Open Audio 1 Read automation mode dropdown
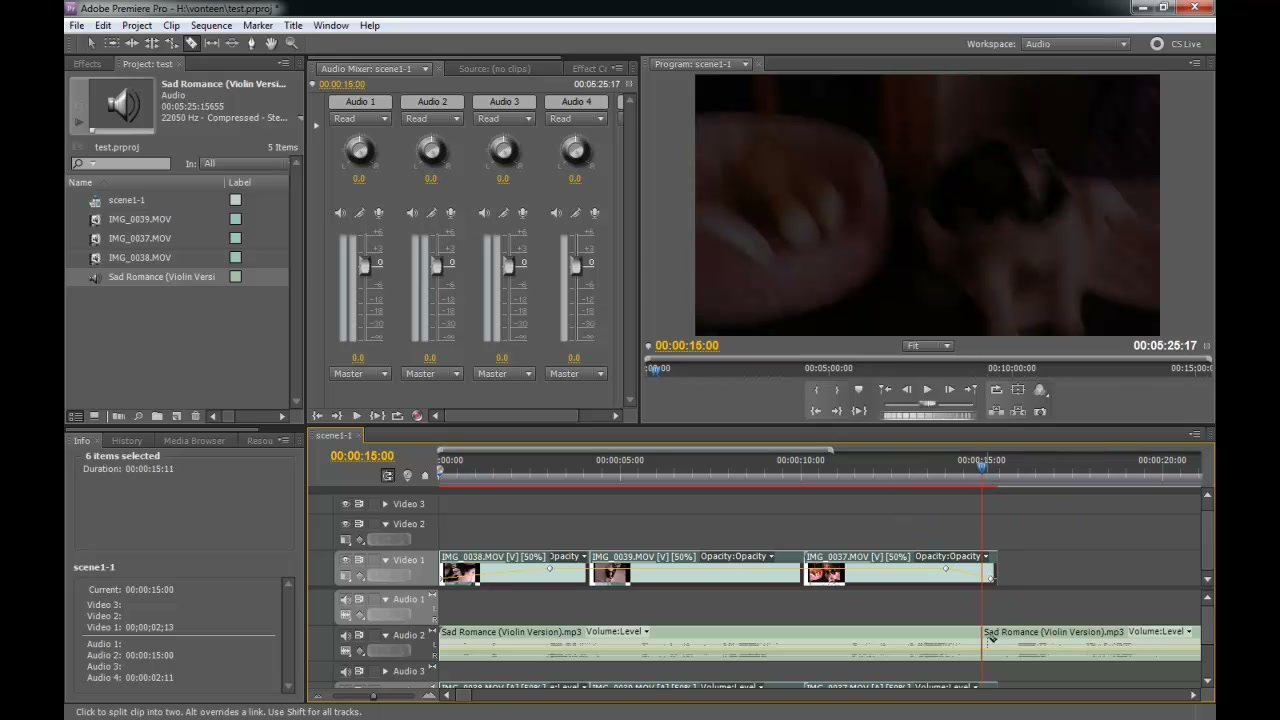Screen dimensions: 1280x720 click(x=360, y=119)
